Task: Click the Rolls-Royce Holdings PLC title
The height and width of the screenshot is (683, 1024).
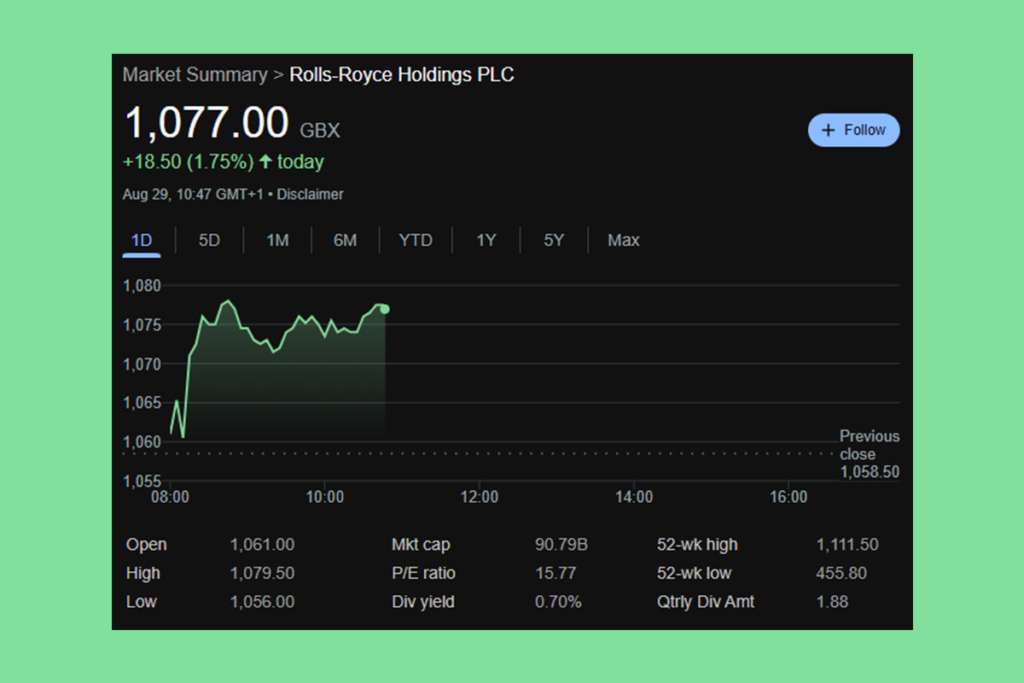Action: [x=402, y=74]
